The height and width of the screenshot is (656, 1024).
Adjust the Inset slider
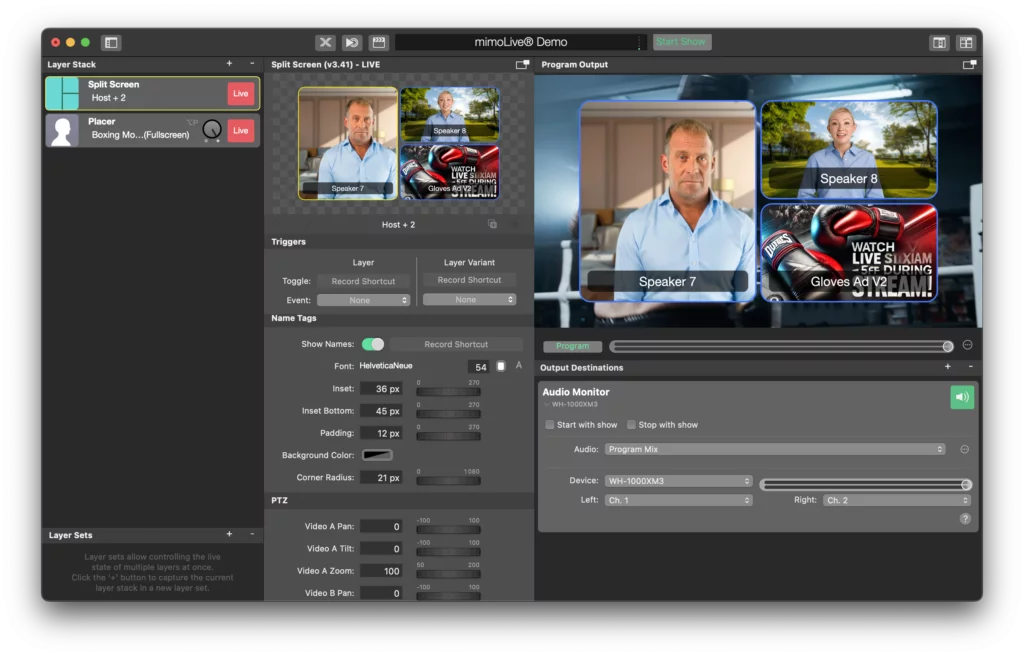(x=449, y=392)
